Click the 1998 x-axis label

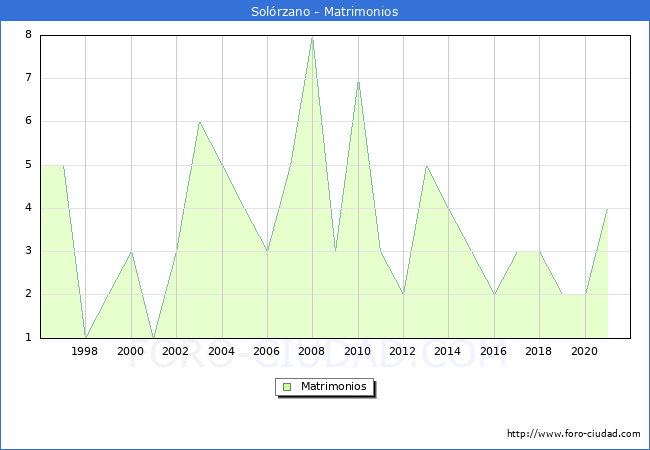[x=85, y=351]
